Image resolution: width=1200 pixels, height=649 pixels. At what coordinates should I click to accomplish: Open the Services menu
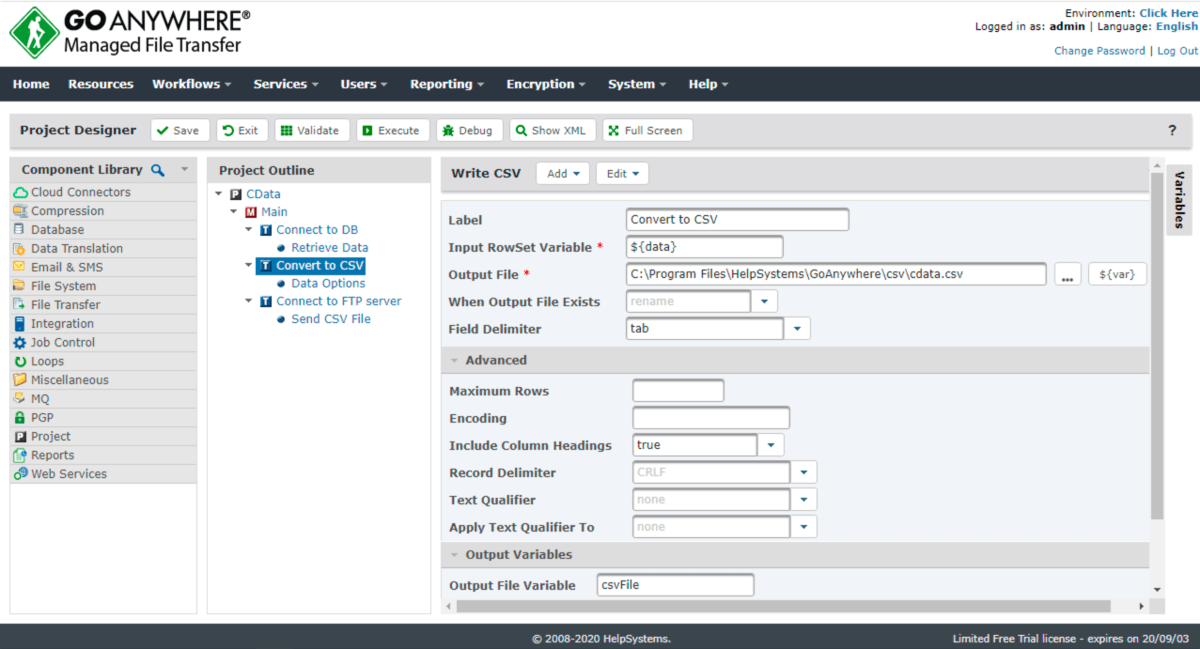point(286,84)
